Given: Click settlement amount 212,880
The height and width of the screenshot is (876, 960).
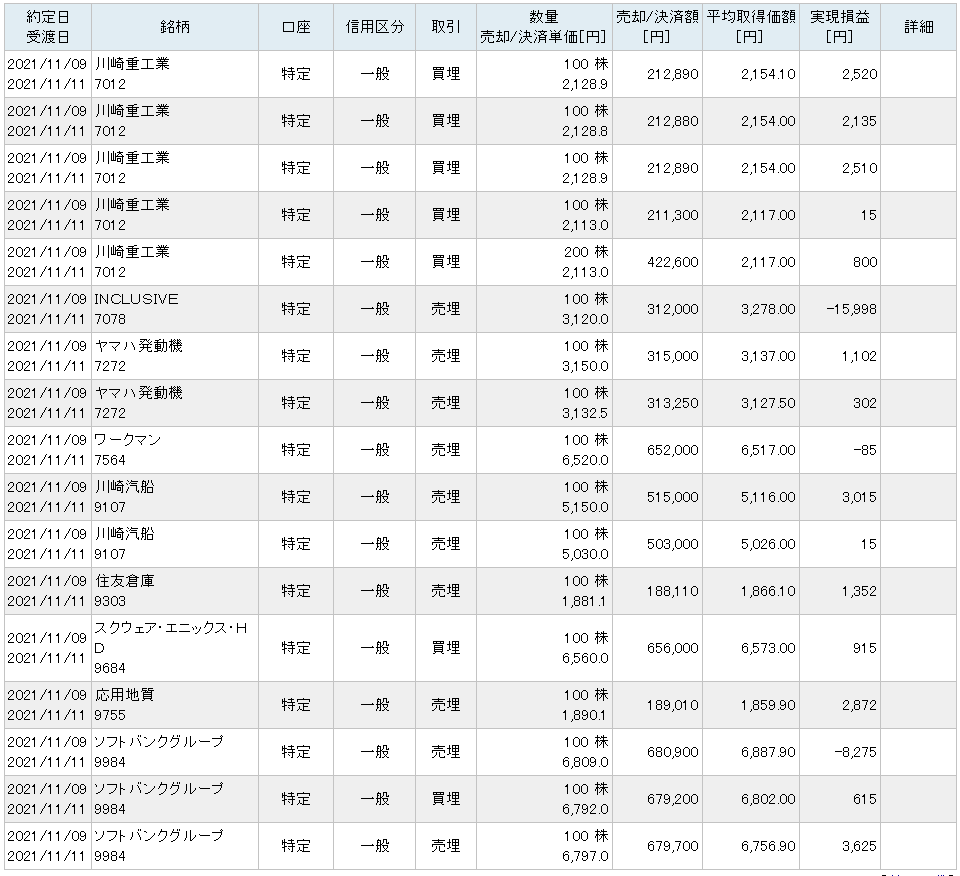Looking at the screenshot, I should click(672, 121).
